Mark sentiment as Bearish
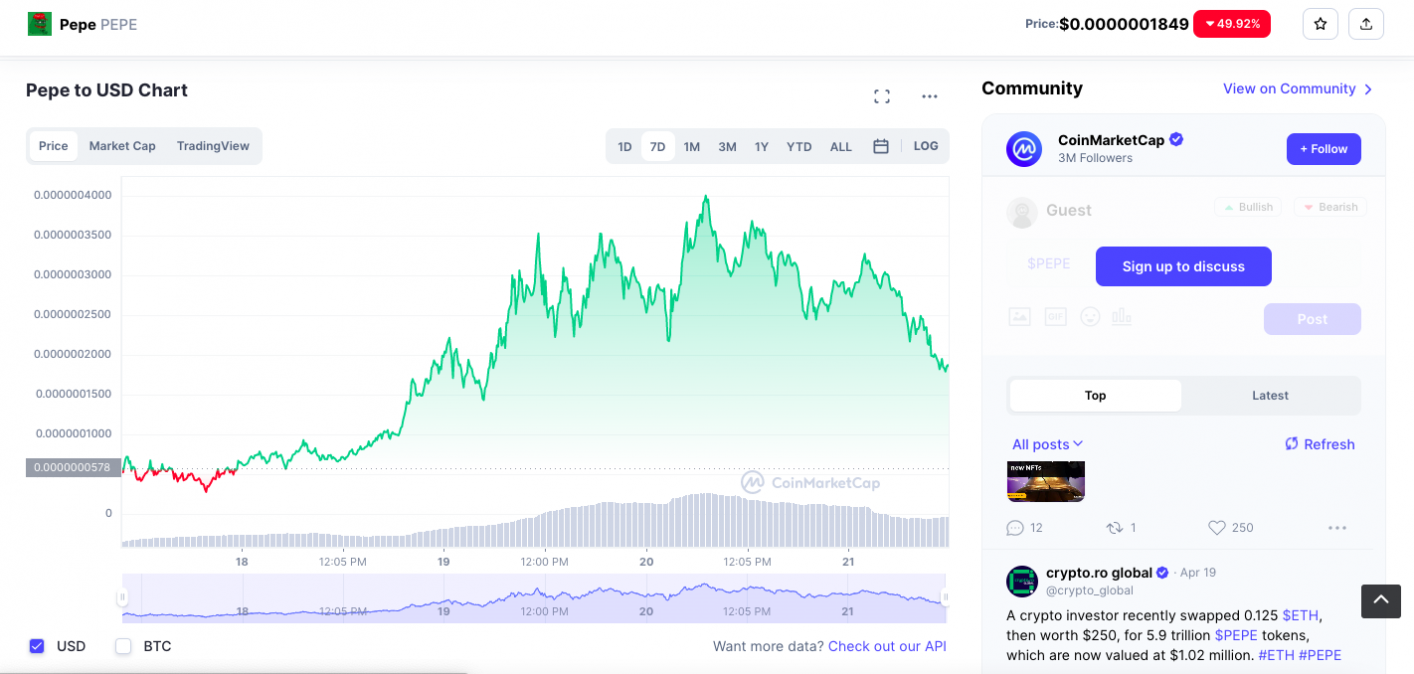Image resolution: width=1414 pixels, height=674 pixels. point(1330,207)
